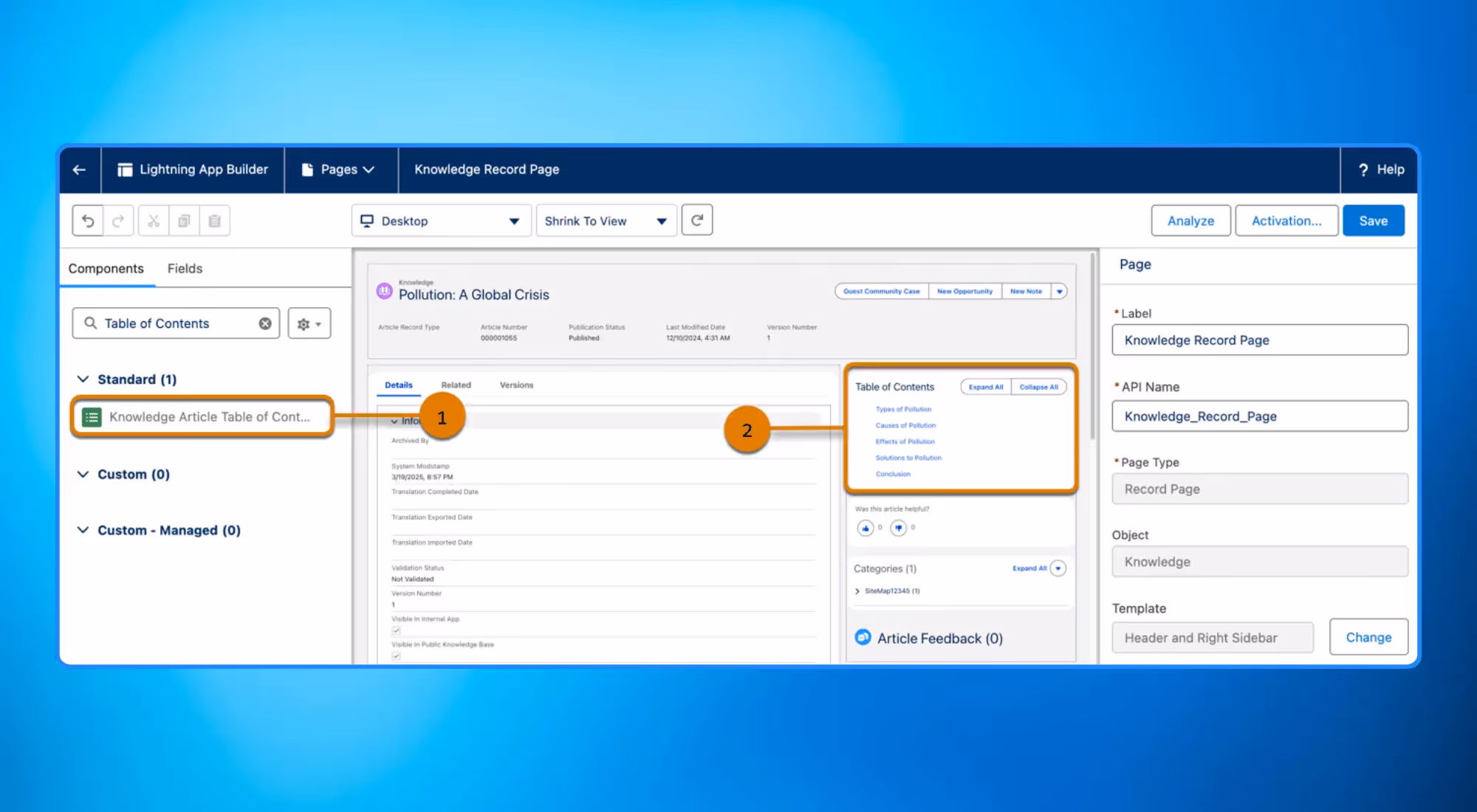Image resolution: width=1477 pixels, height=812 pixels.
Task: Switch to the Fields tab
Action: 185,269
